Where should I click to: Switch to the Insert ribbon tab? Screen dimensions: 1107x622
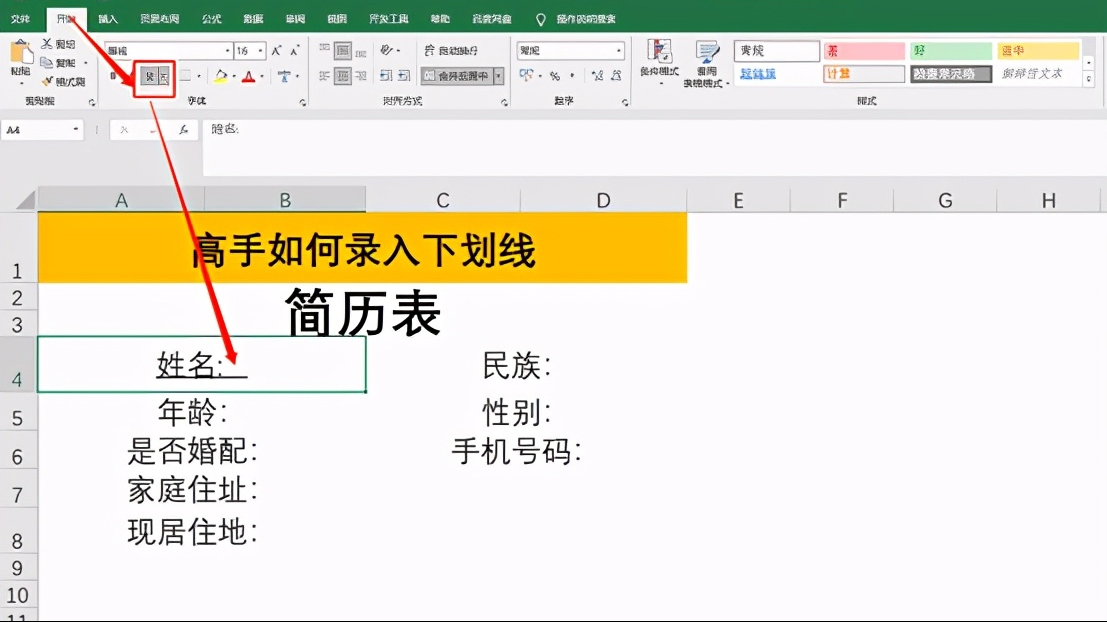[x=107, y=17]
